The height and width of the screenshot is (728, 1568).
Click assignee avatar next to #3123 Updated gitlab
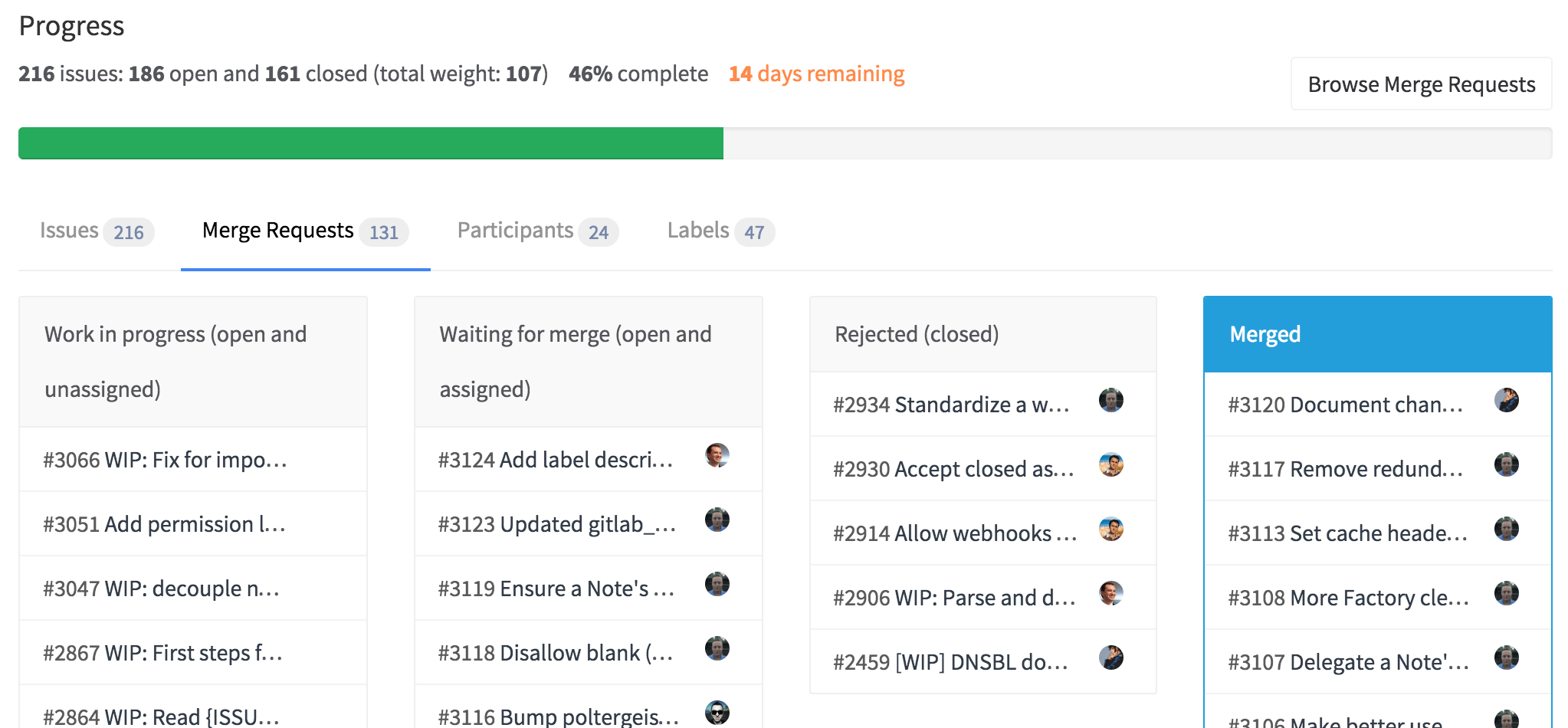(717, 520)
